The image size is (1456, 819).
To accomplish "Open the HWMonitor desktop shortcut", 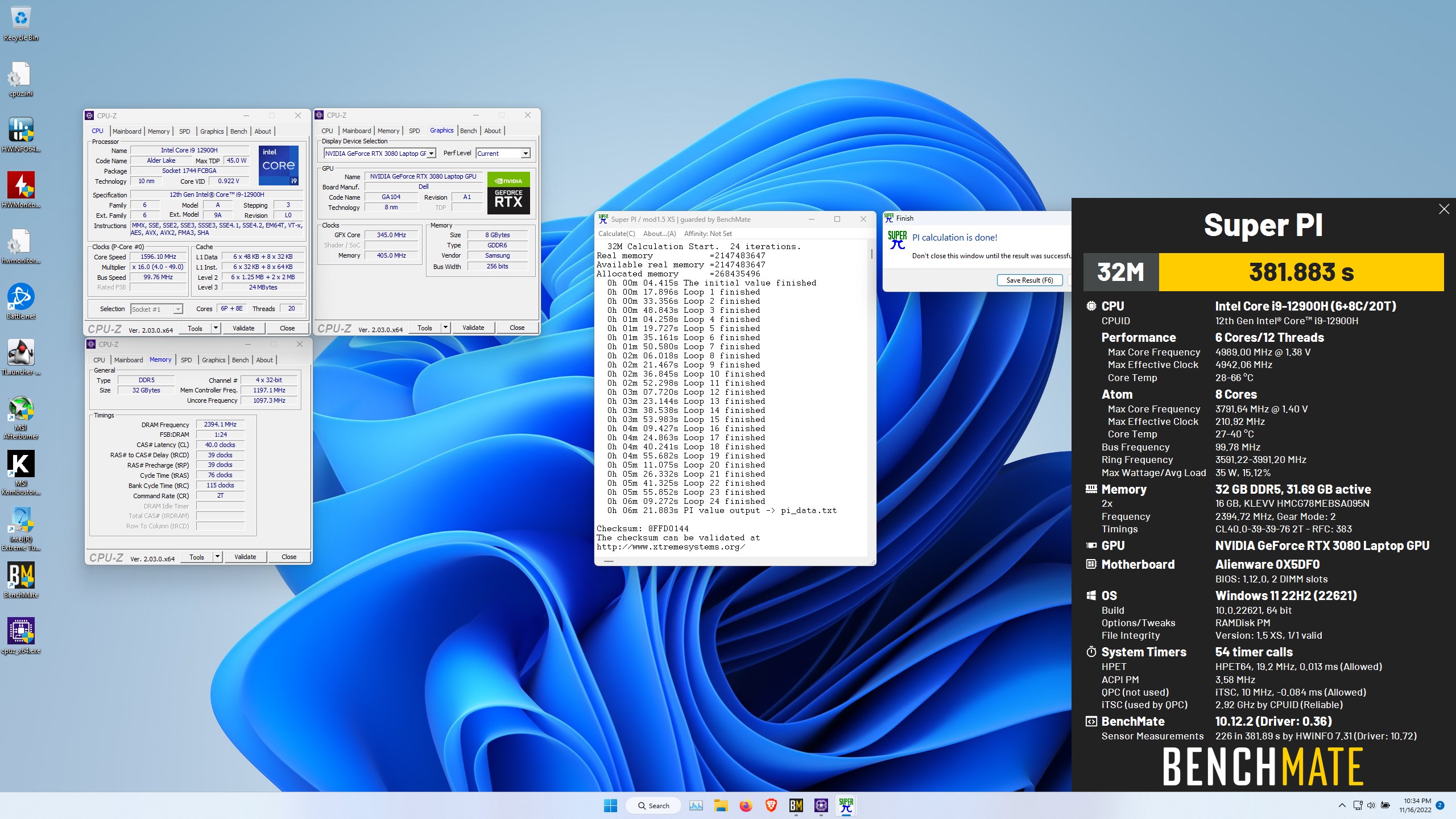I will coord(21,190).
